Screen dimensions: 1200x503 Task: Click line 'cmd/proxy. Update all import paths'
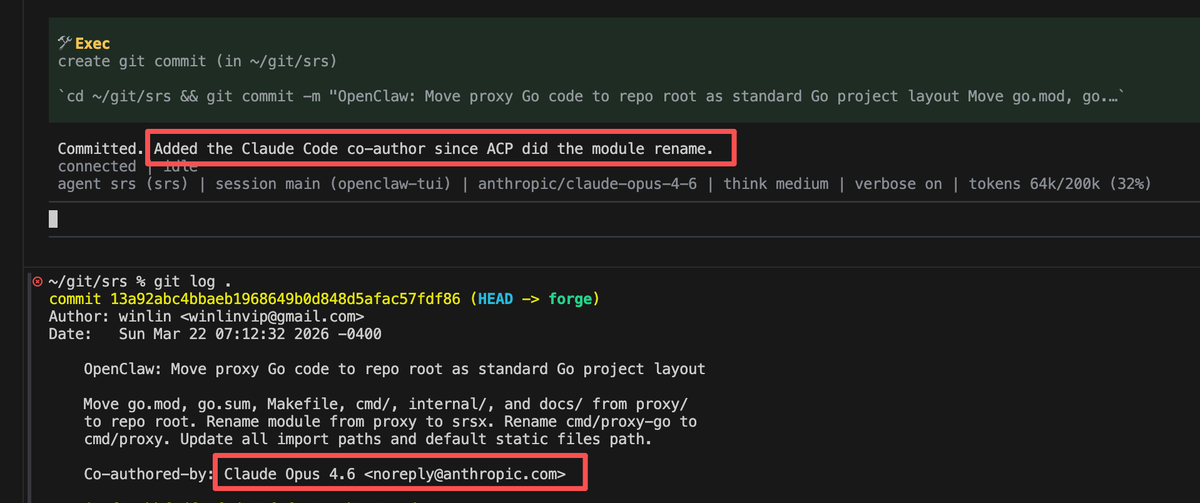(368, 439)
